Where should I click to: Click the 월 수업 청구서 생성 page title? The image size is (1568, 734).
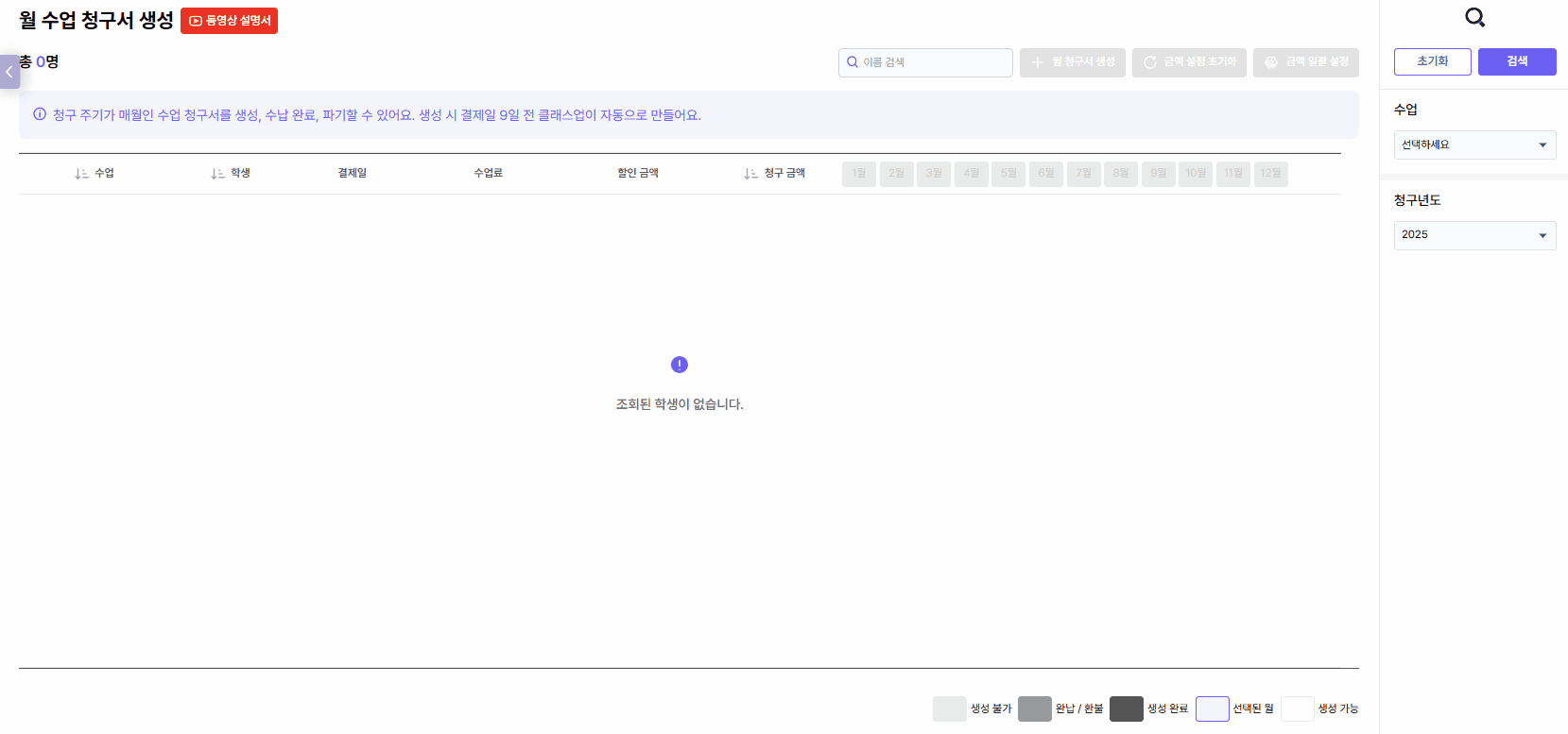click(x=96, y=21)
